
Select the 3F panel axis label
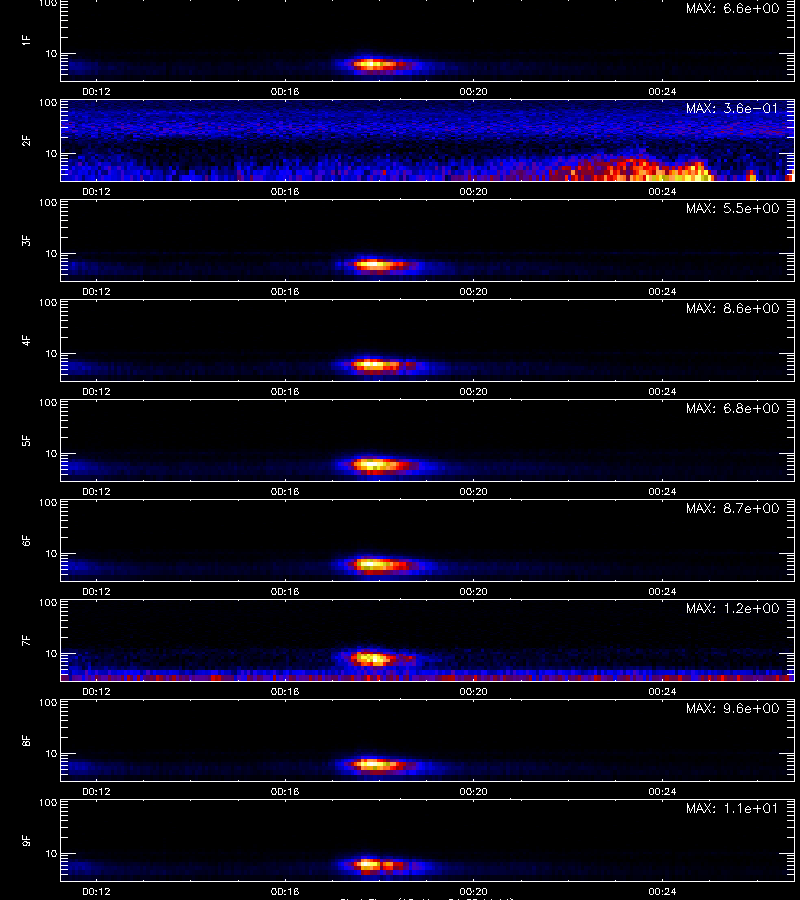click(x=26, y=240)
